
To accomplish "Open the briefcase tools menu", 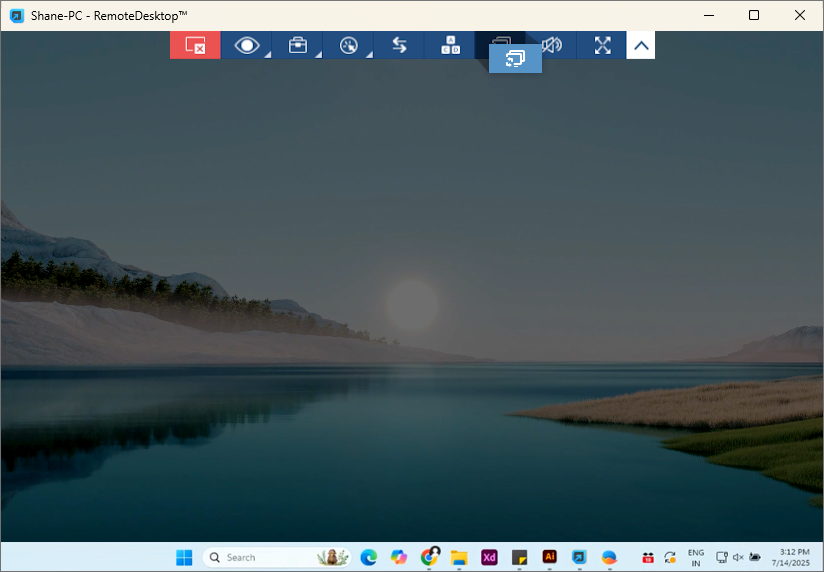I will 298,45.
